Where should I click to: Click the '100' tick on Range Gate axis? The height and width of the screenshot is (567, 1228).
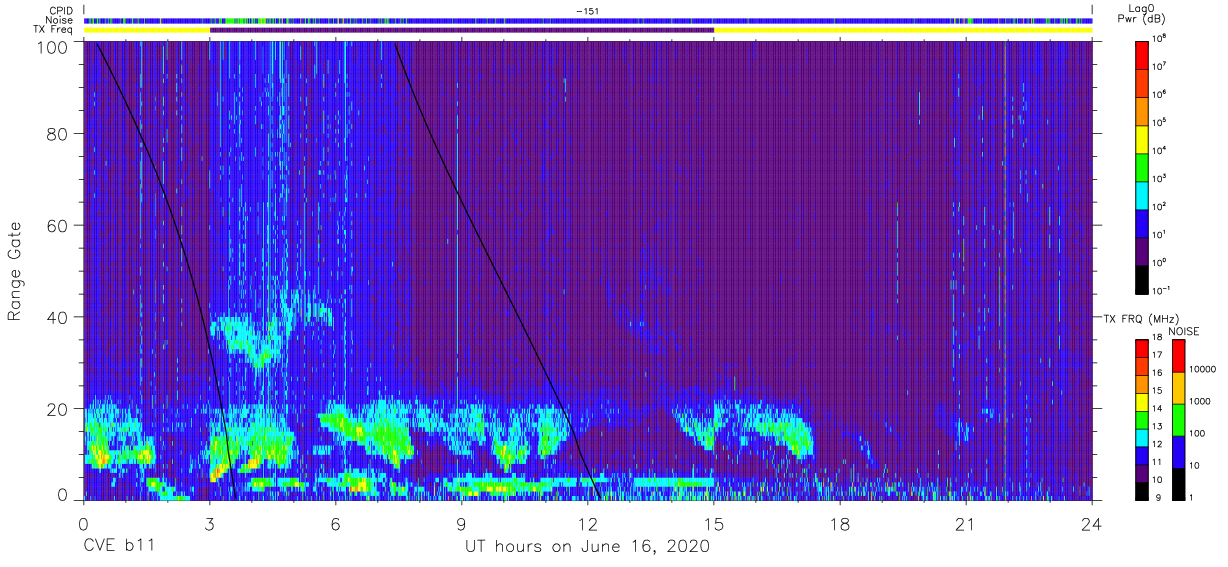tap(53, 46)
